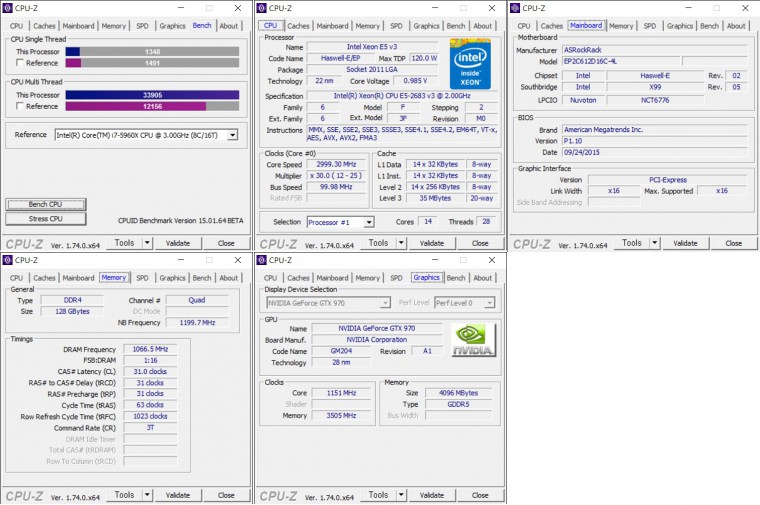Switch to Mainboard tab in Graphics window
The height and width of the screenshot is (505, 760).
tap(332, 278)
